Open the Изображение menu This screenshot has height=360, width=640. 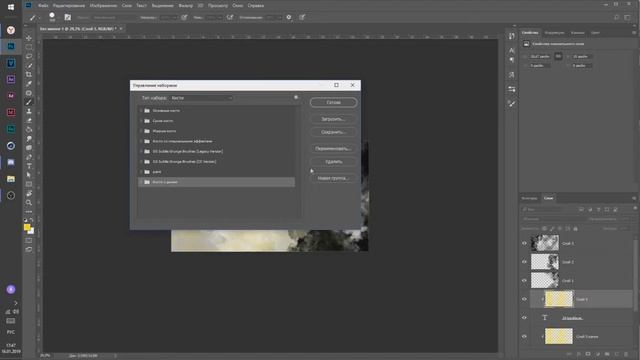point(103,6)
